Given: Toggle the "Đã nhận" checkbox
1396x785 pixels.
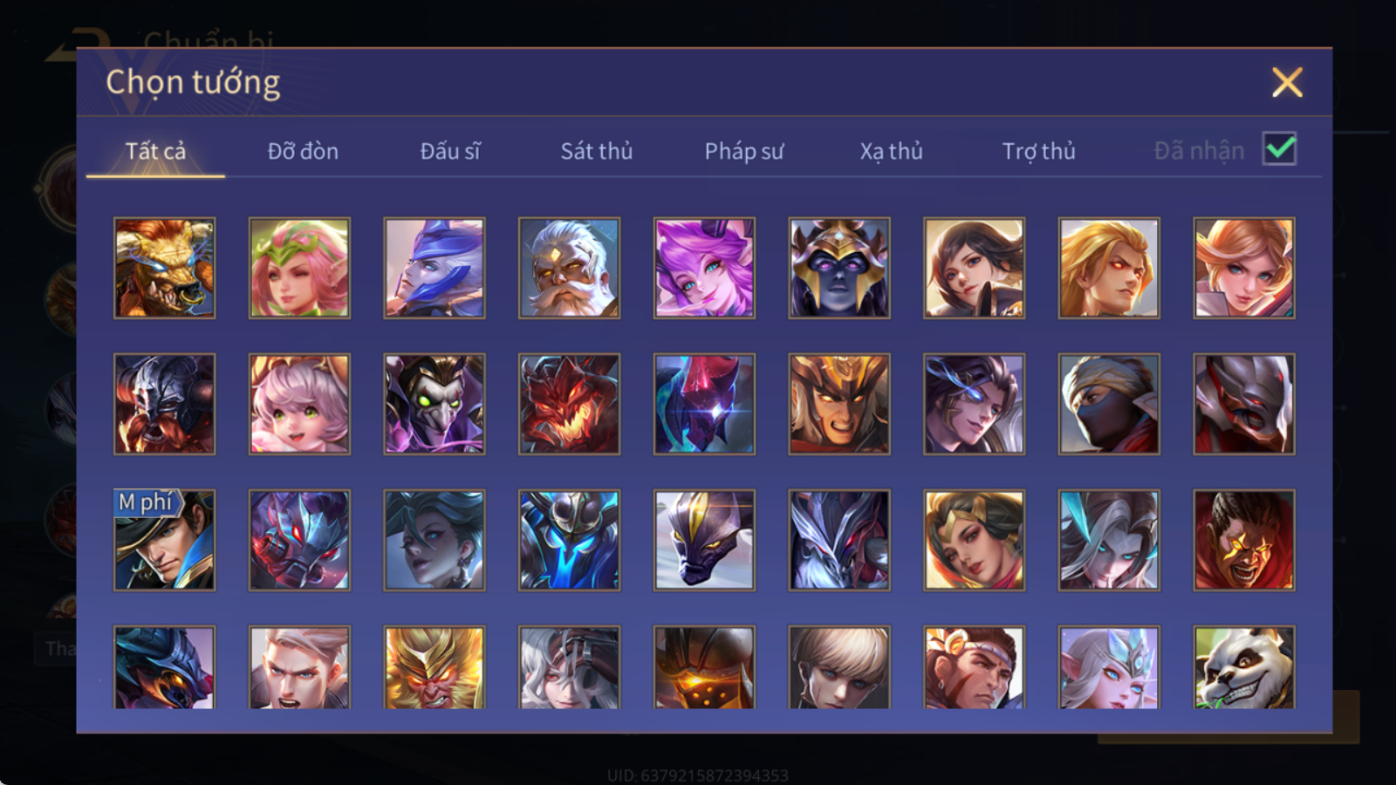Looking at the screenshot, I should [1279, 149].
